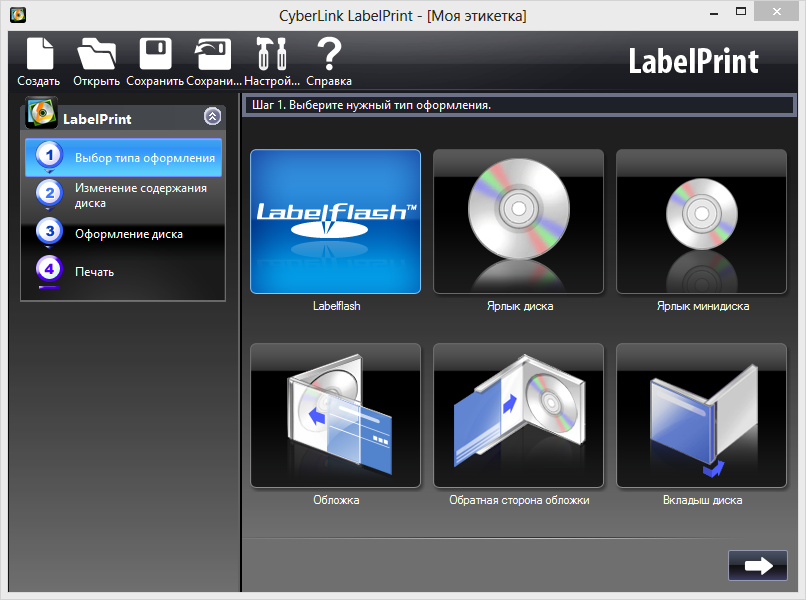806x600 pixels.
Task: Pick the Обратная сторона обложки template
Action: [x=518, y=414]
